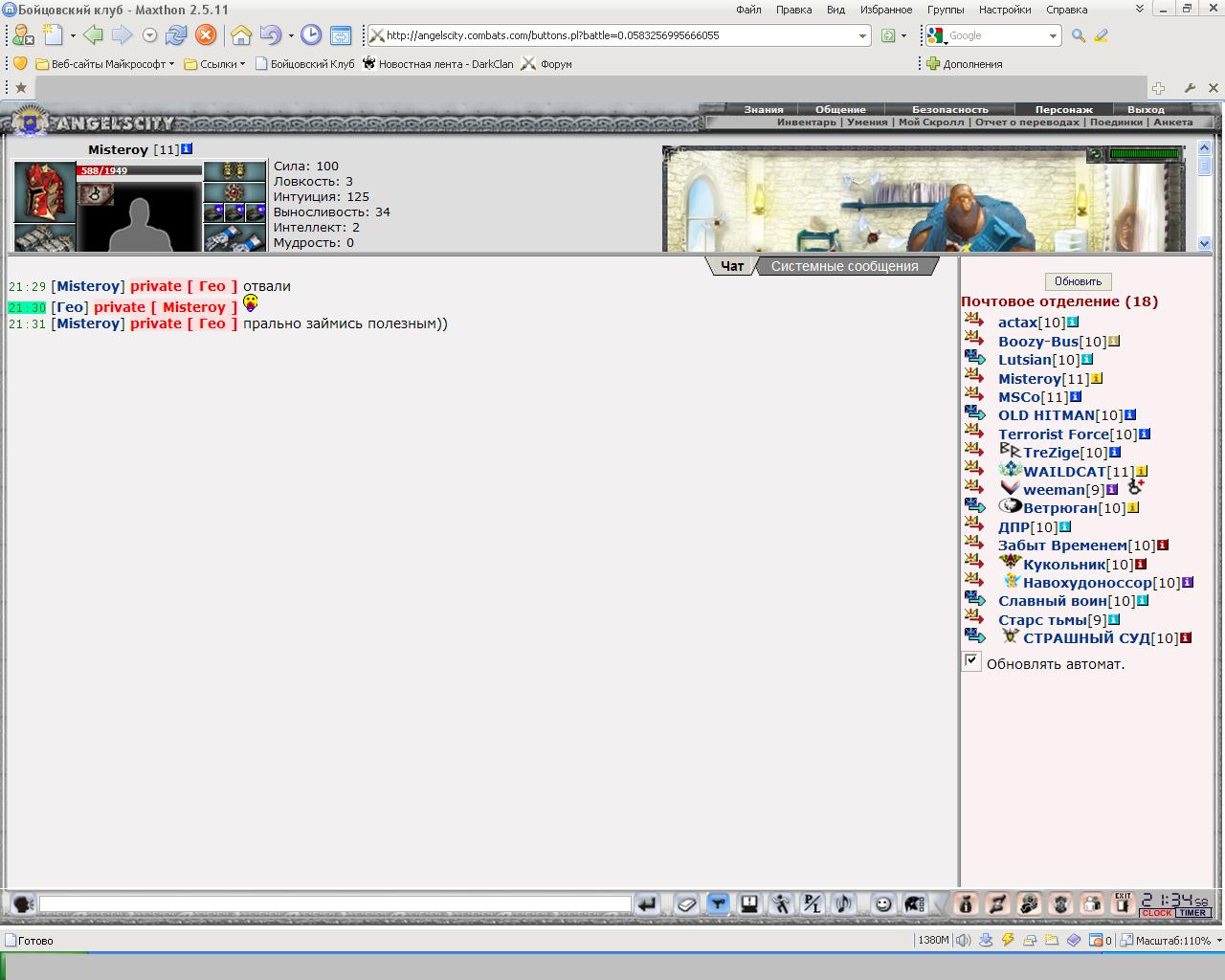Click the Google search magnifier icon
This screenshot has width=1225, height=980.
1079,35
